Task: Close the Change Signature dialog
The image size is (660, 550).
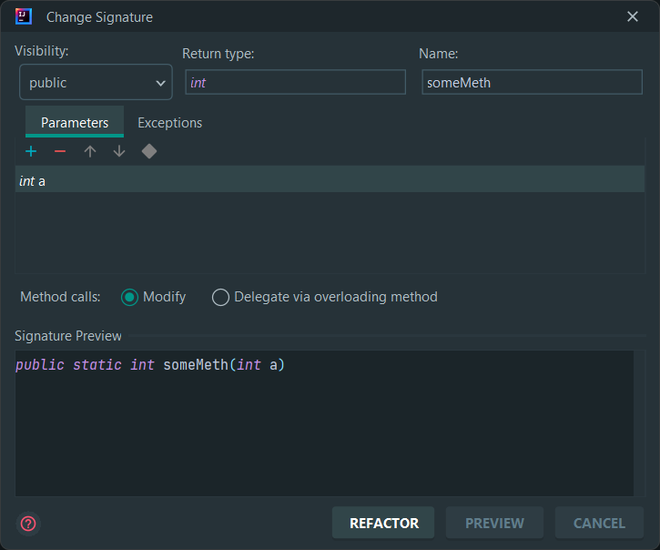Action: 632,17
